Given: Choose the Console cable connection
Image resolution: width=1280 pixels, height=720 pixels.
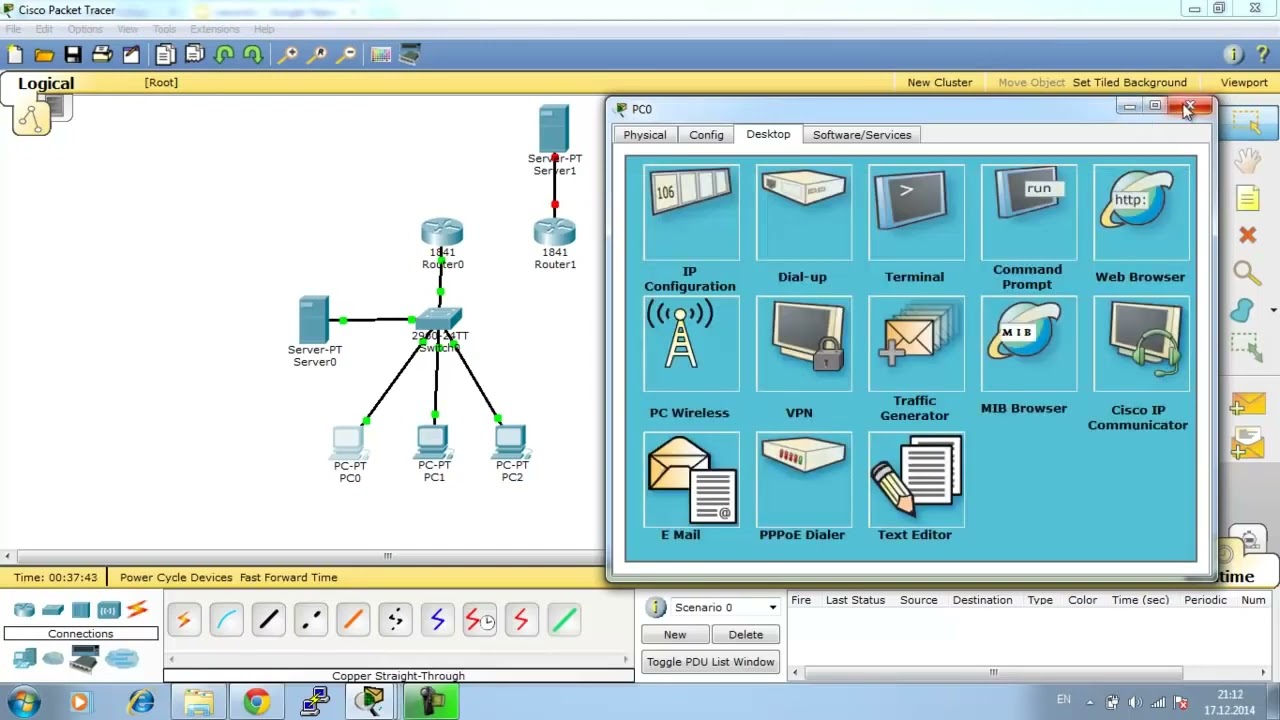Looking at the screenshot, I should tap(226, 620).
